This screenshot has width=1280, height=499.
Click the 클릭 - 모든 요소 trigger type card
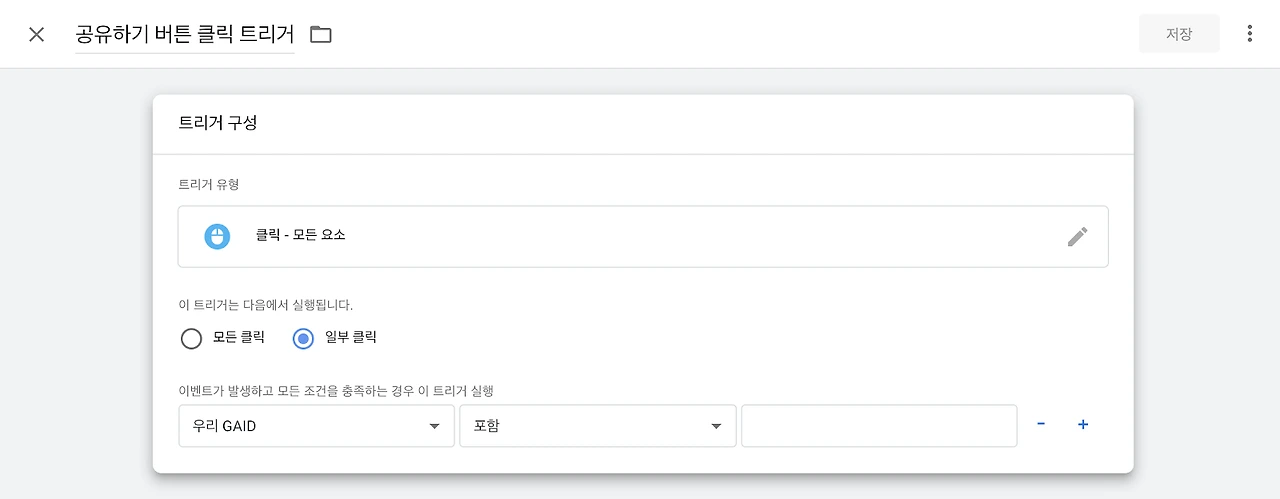(642, 237)
